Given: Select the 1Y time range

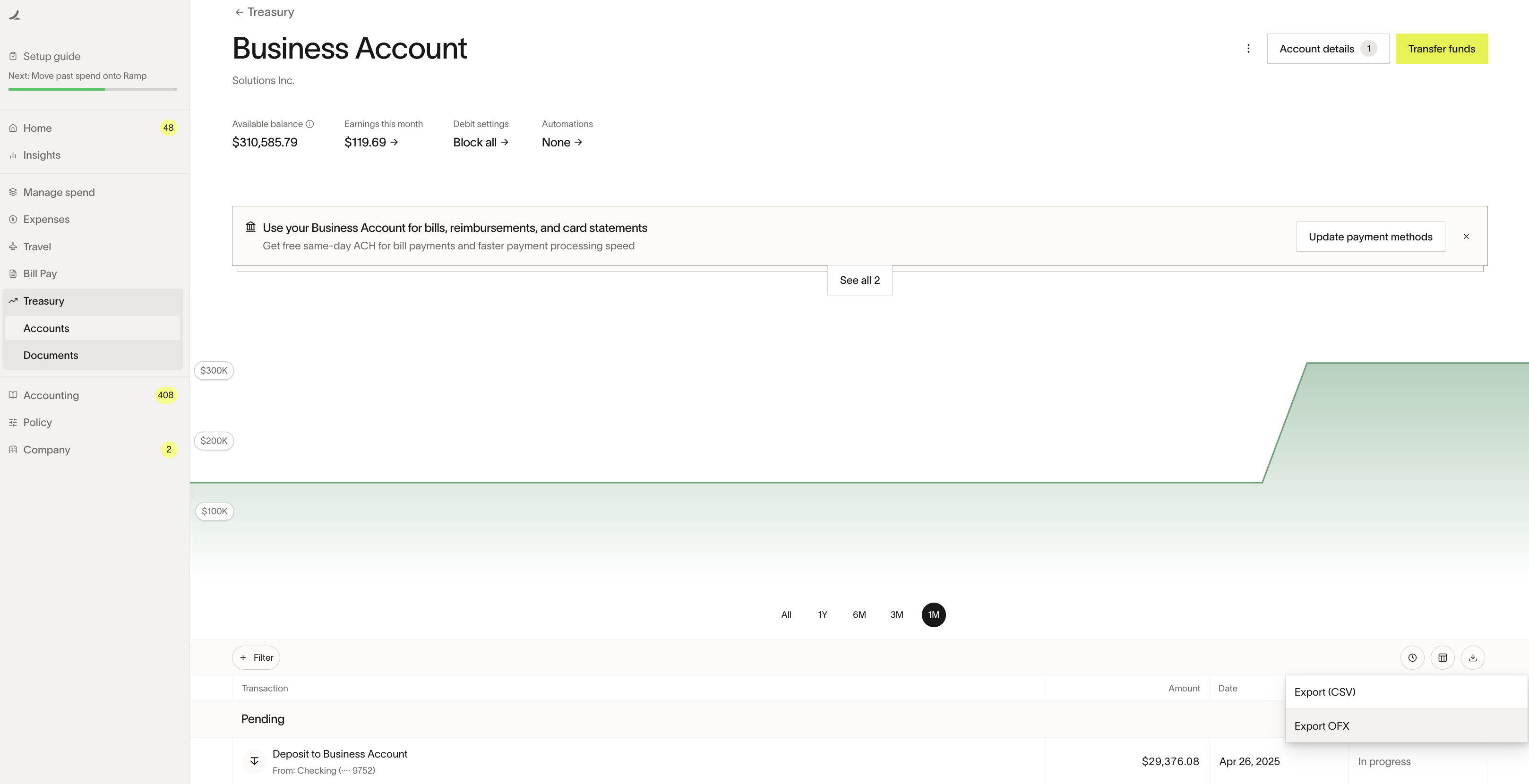Looking at the screenshot, I should tap(822, 615).
